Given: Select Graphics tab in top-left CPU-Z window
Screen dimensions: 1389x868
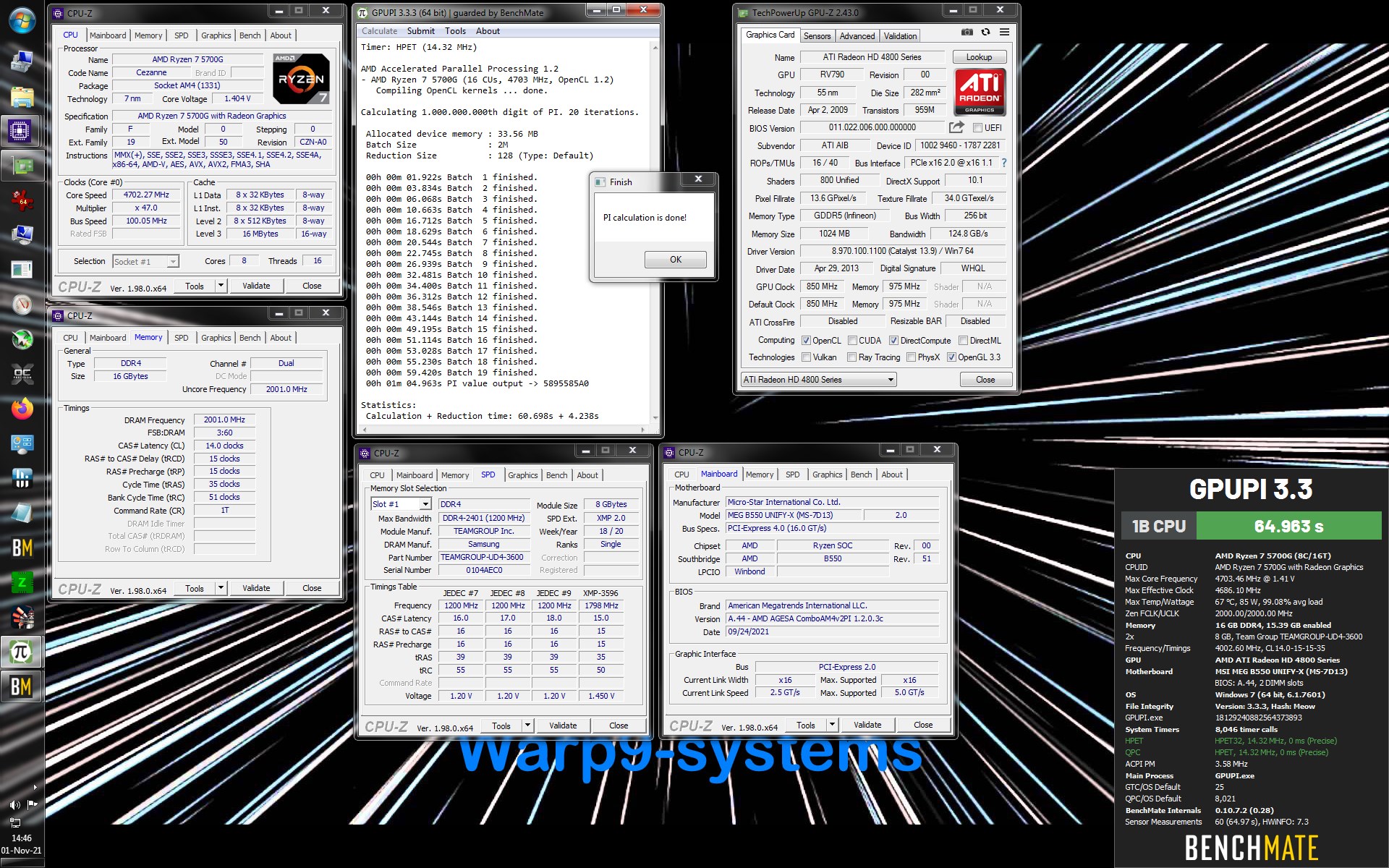Looking at the screenshot, I should [216, 35].
